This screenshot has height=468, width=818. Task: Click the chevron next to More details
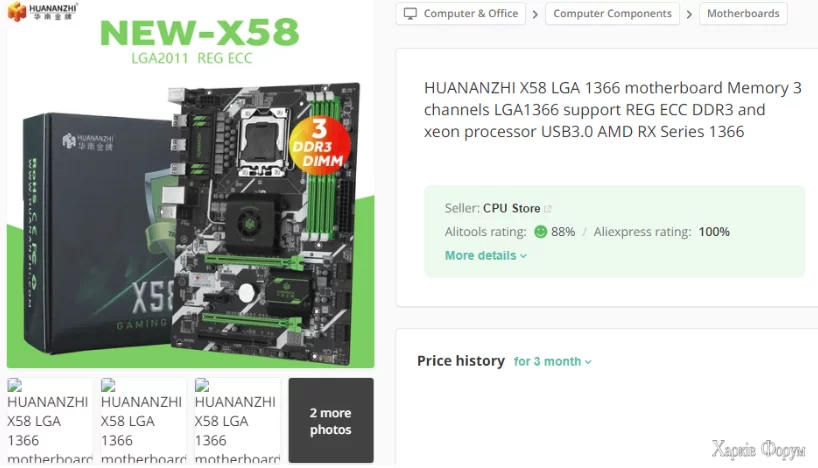pyautogui.click(x=523, y=256)
